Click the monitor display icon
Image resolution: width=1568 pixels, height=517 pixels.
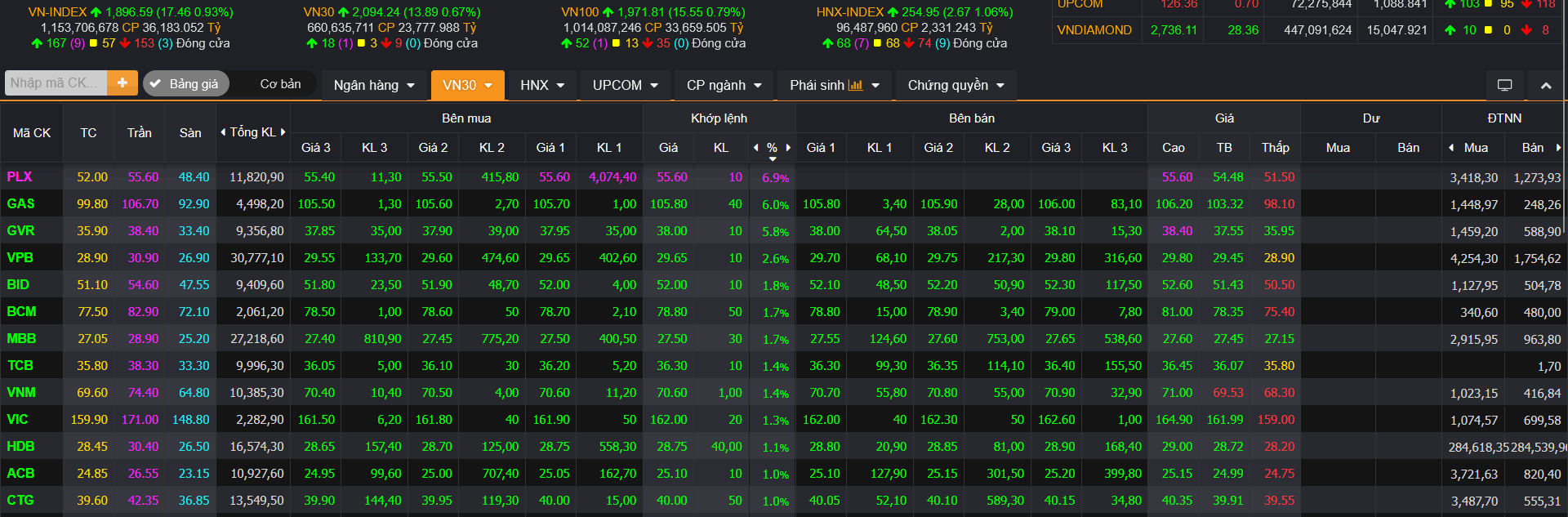[x=1504, y=85]
